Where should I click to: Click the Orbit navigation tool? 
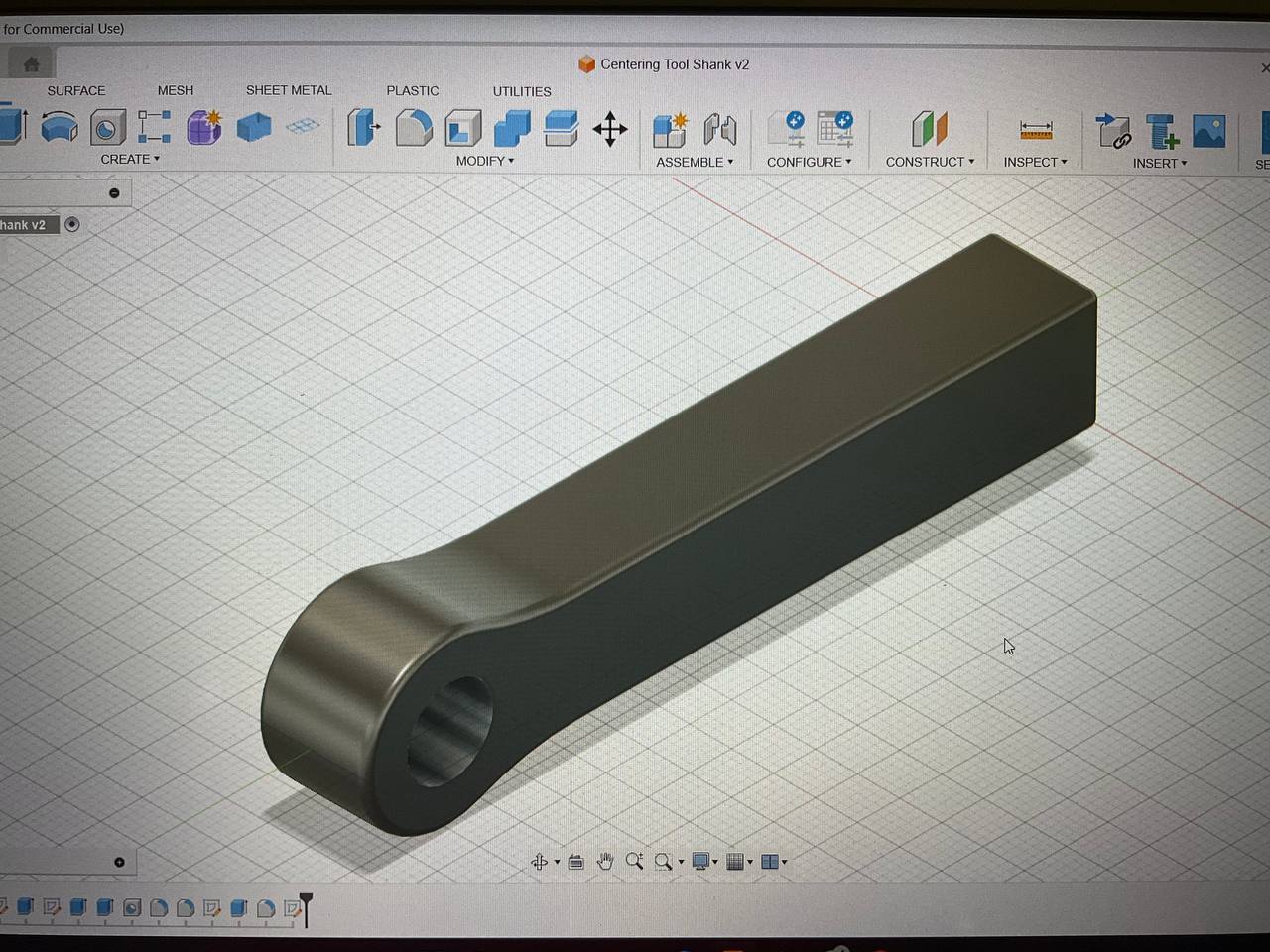pyautogui.click(x=540, y=862)
